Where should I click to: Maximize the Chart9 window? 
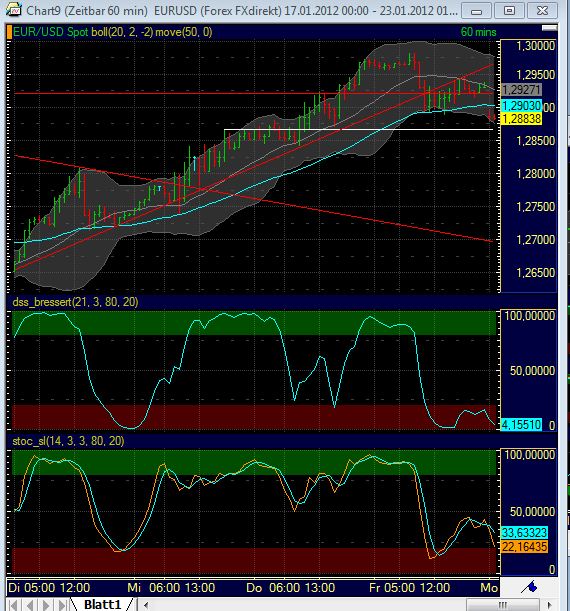509,11
